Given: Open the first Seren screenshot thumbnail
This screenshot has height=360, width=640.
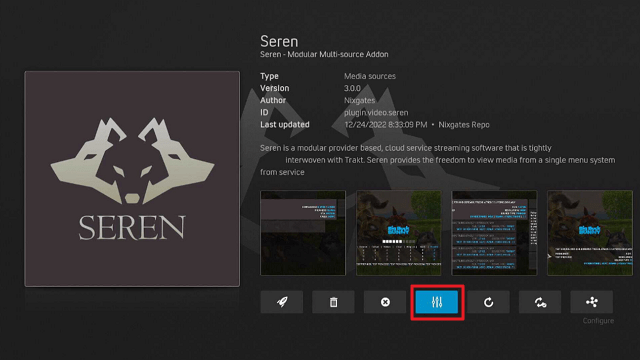Looking at the screenshot, I should click(x=303, y=233).
